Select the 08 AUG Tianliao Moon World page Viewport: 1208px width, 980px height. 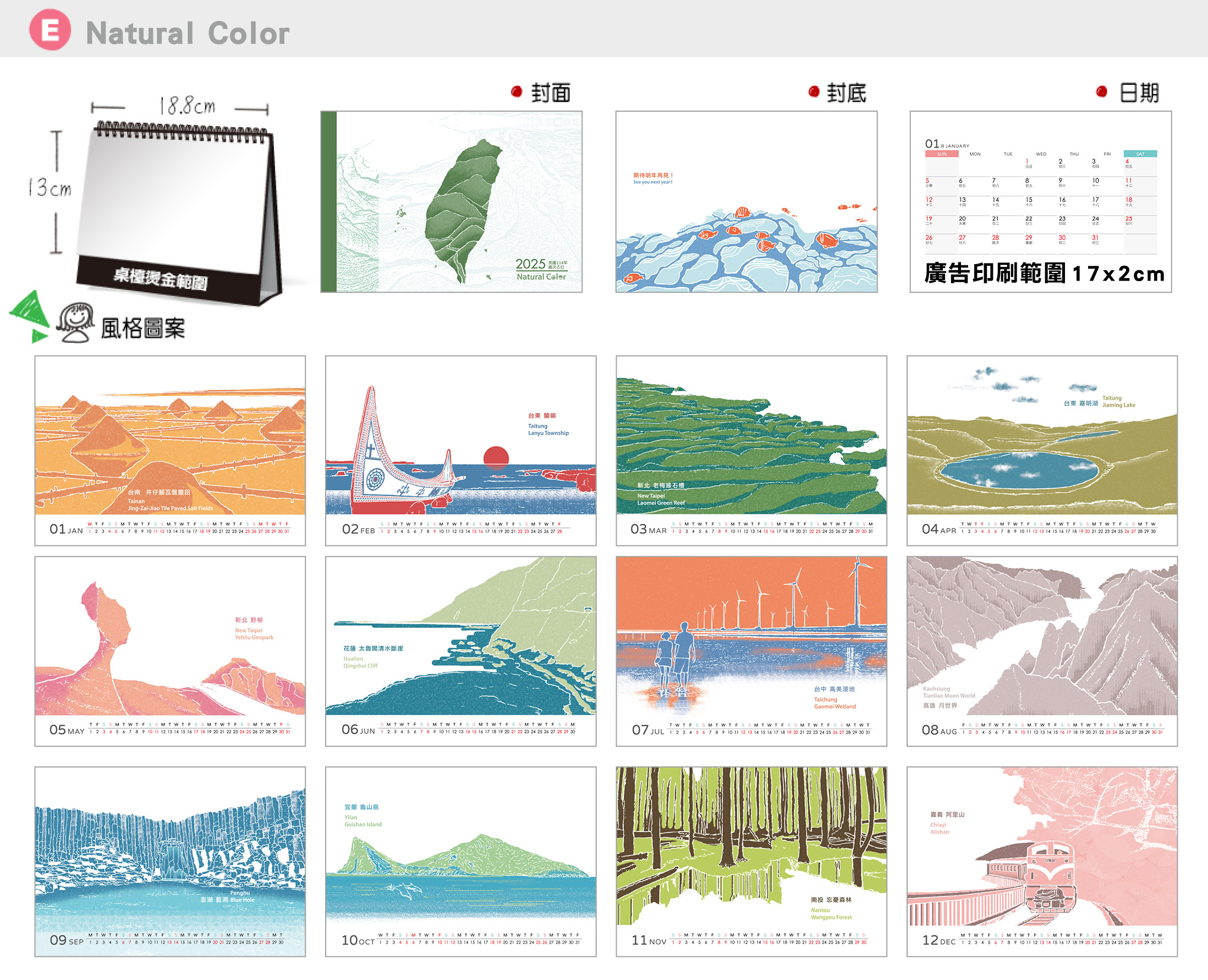coord(1041,651)
